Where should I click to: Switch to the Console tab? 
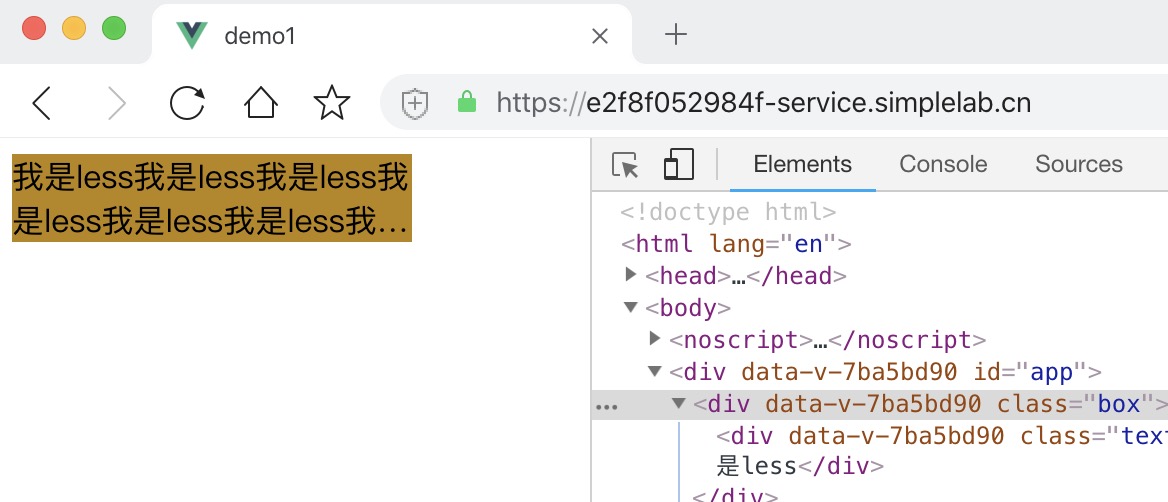943,164
